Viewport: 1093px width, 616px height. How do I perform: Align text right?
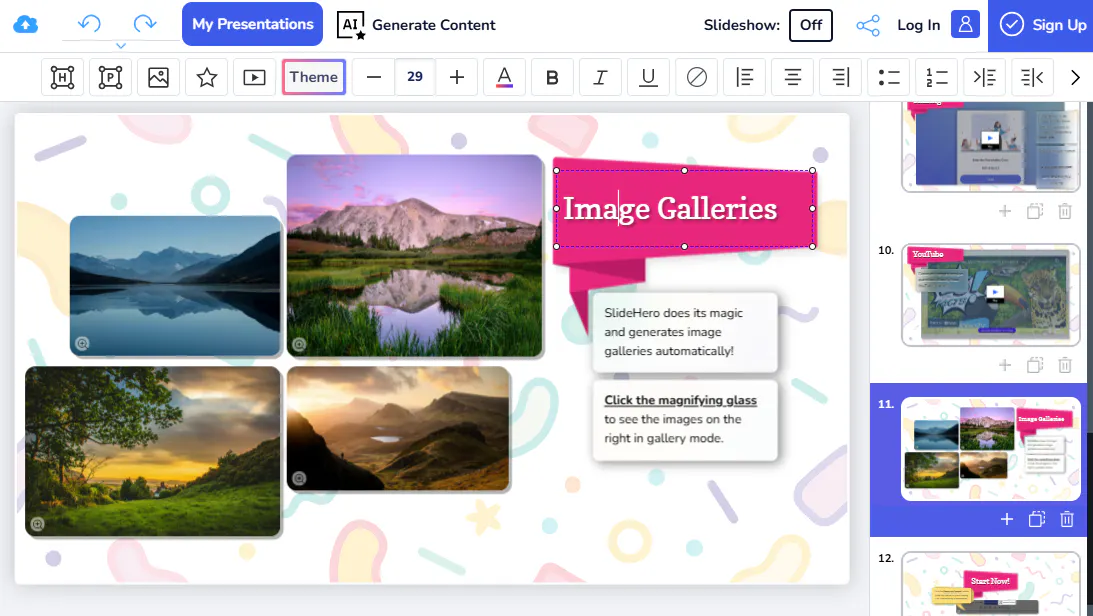tap(841, 77)
